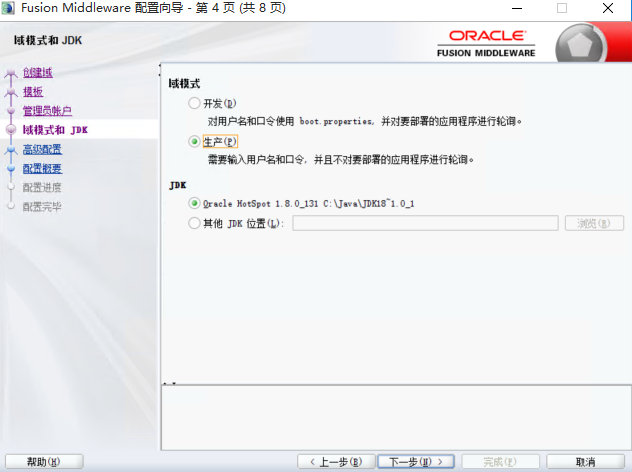Go back with the 上一步(B) button
Viewport: 632px width, 472px height.
(337, 462)
